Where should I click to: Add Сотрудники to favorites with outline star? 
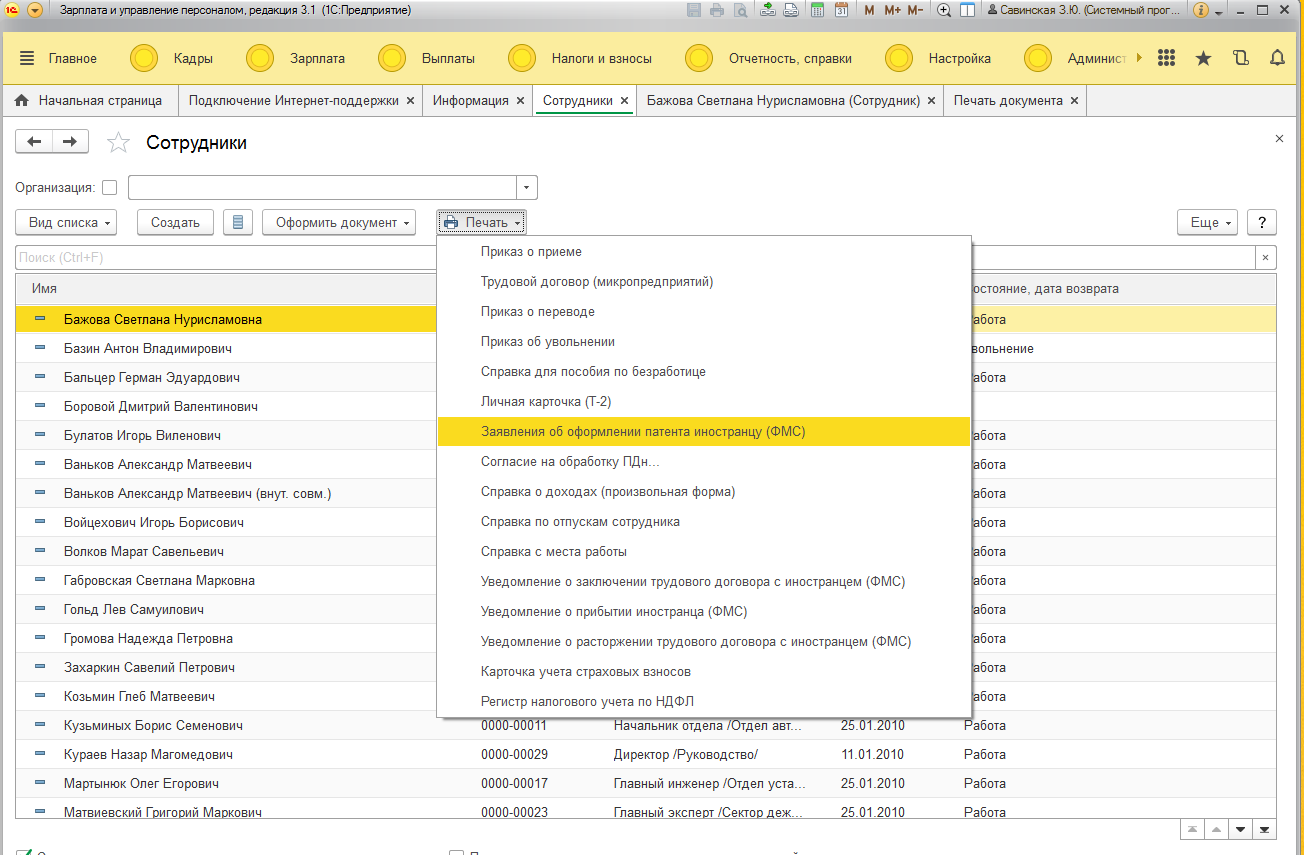click(x=119, y=143)
